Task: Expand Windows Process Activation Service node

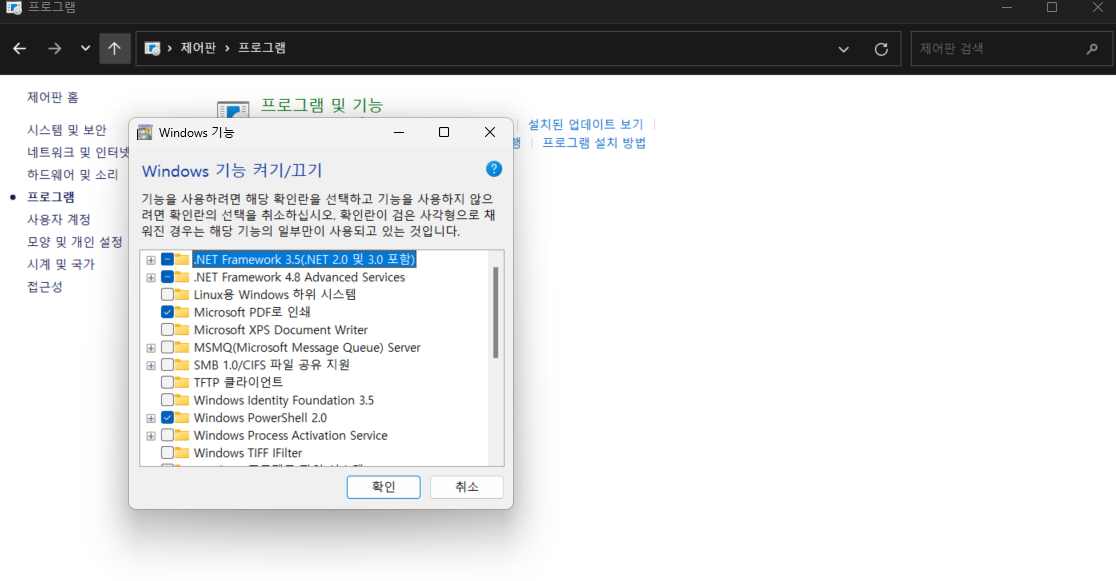Action: point(151,436)
